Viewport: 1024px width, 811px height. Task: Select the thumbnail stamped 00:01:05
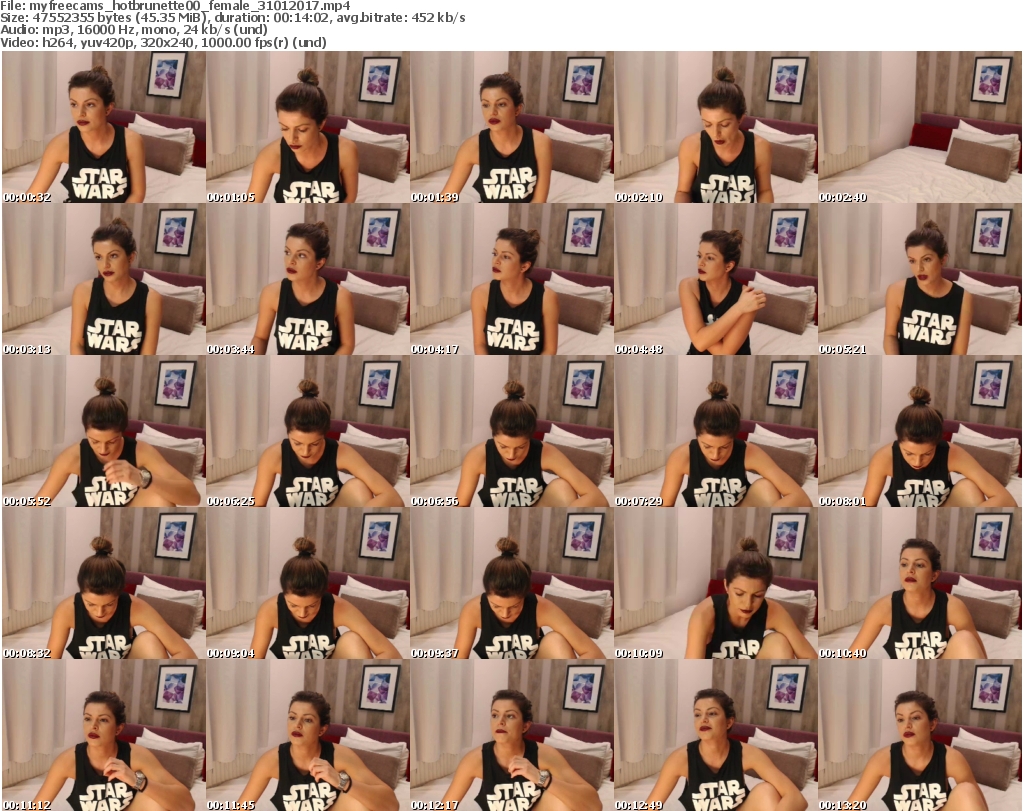[308, 127]
